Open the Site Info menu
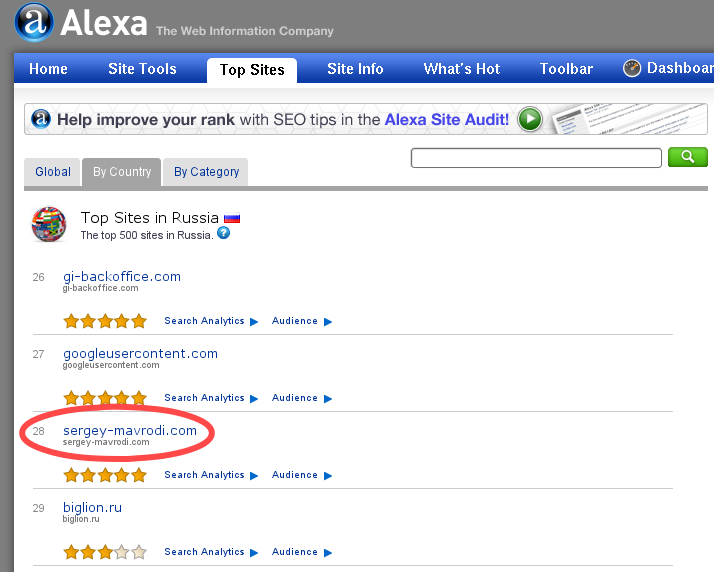This screenshot has width=714, height=572. pos(355,69)
